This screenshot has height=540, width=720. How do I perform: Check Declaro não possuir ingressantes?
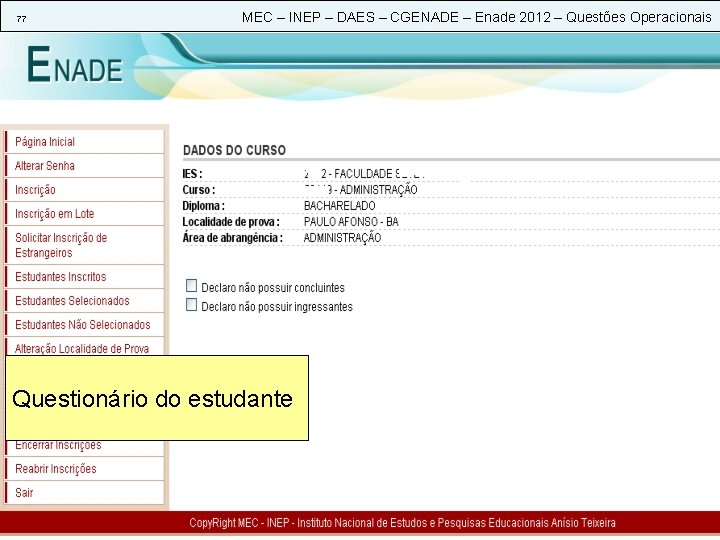(x=191, y=305)
